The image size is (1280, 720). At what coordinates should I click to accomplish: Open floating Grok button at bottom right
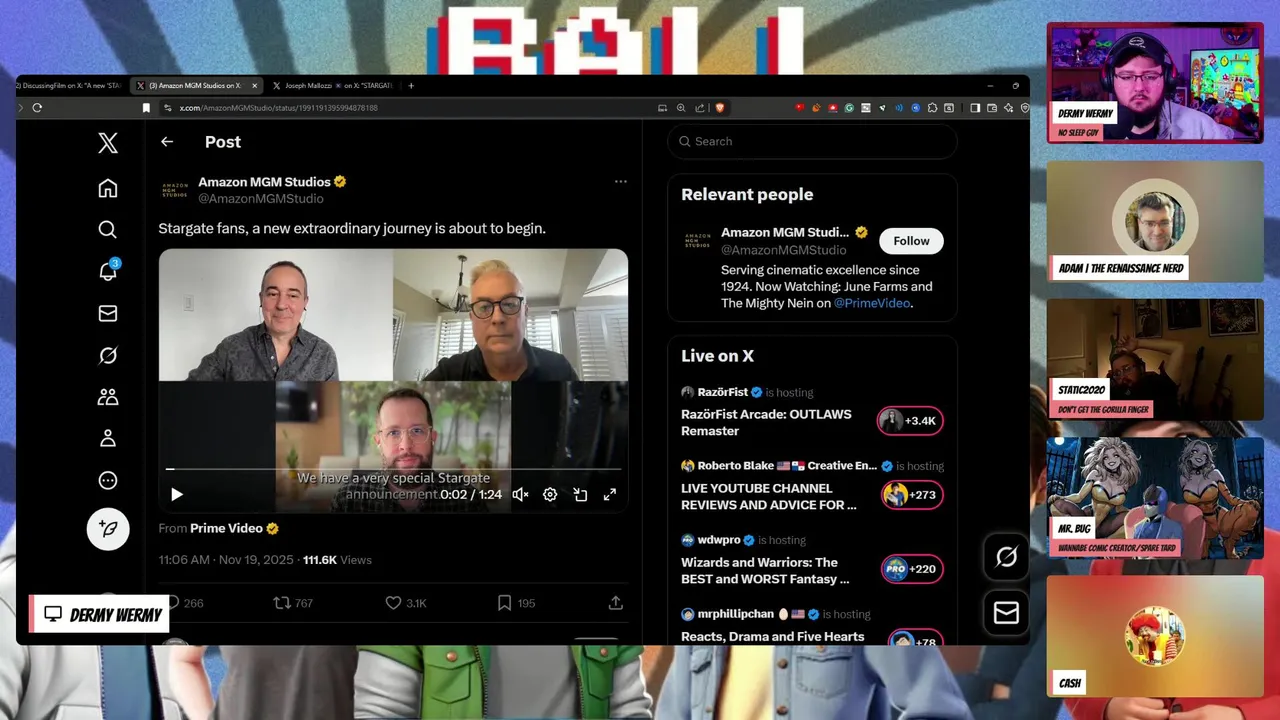tap(1006, 557)
